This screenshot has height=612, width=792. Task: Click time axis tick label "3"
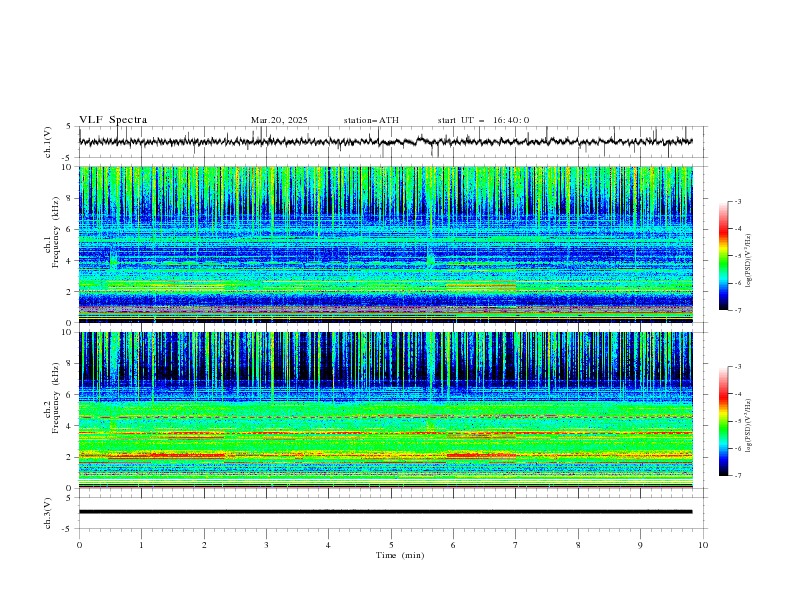[x=266, y=545]
